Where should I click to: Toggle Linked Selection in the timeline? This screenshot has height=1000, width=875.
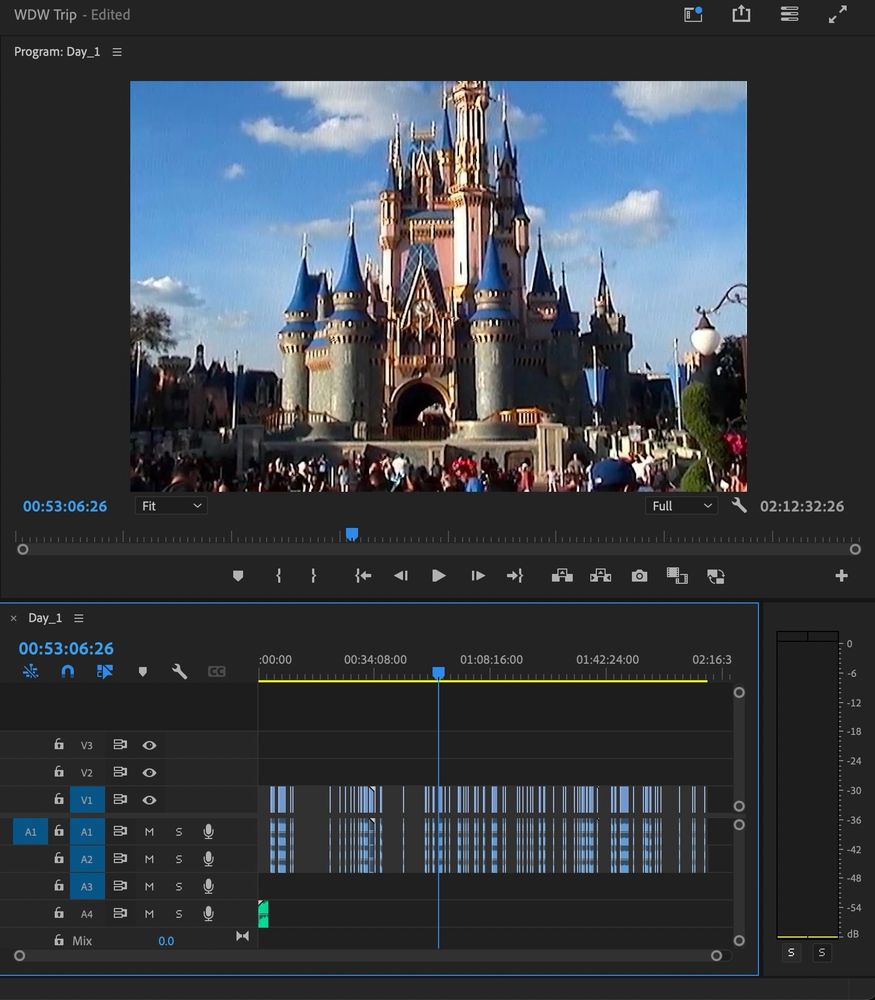coord(105,671)
